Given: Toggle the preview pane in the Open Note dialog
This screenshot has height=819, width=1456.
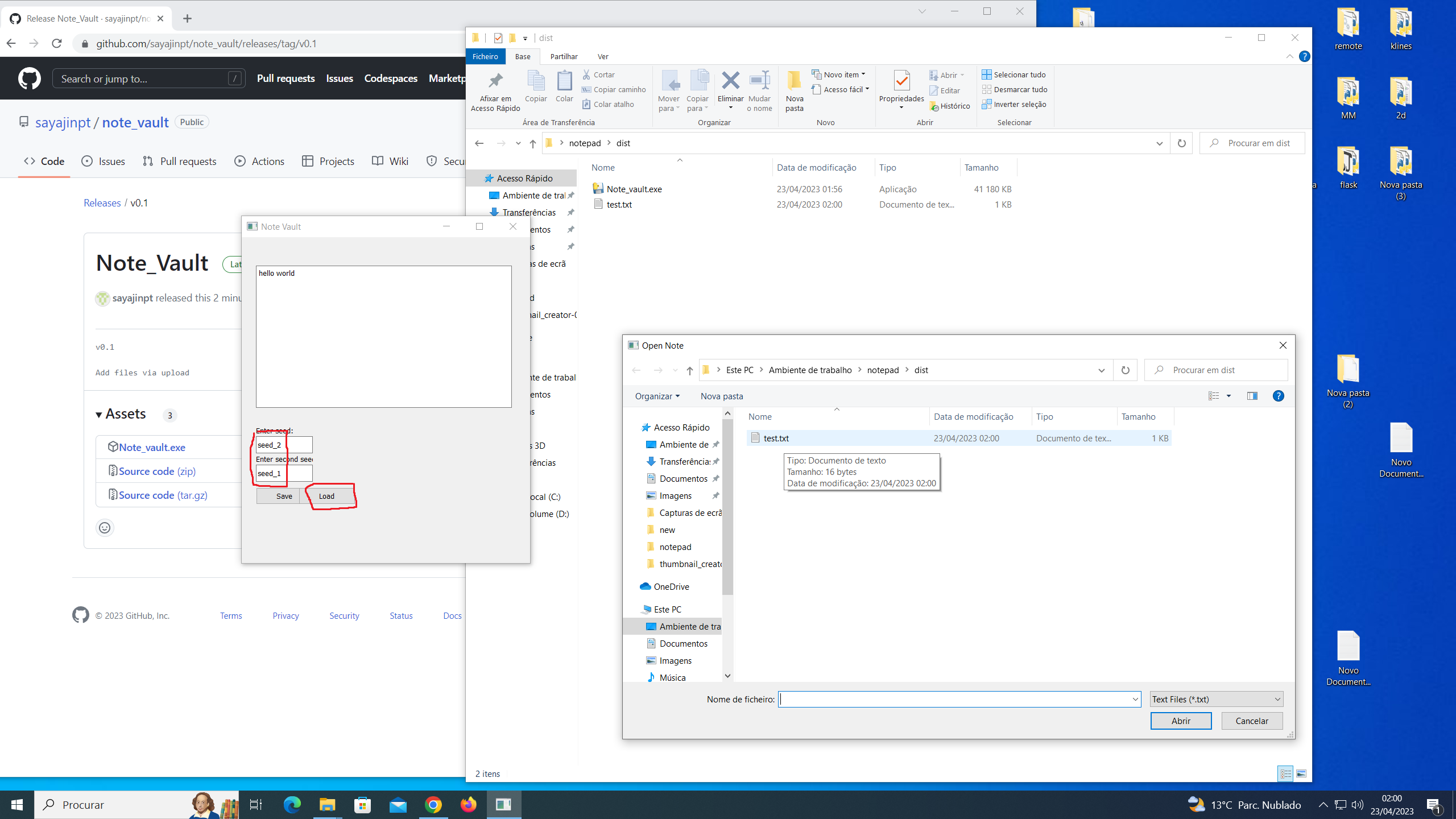Looking at the screenshot, I should click(x=1251, y=396).
